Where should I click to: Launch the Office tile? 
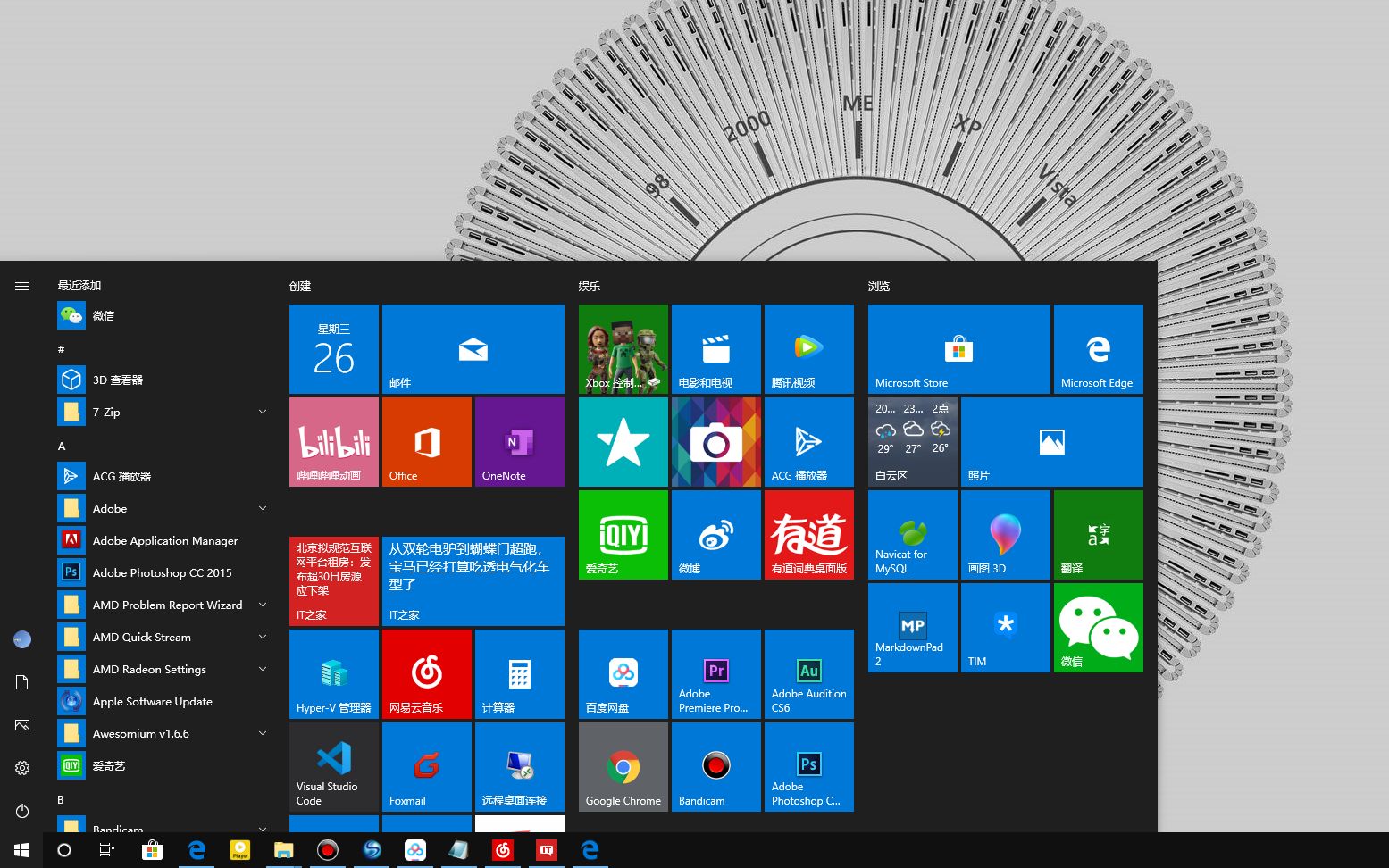[427, 442]
